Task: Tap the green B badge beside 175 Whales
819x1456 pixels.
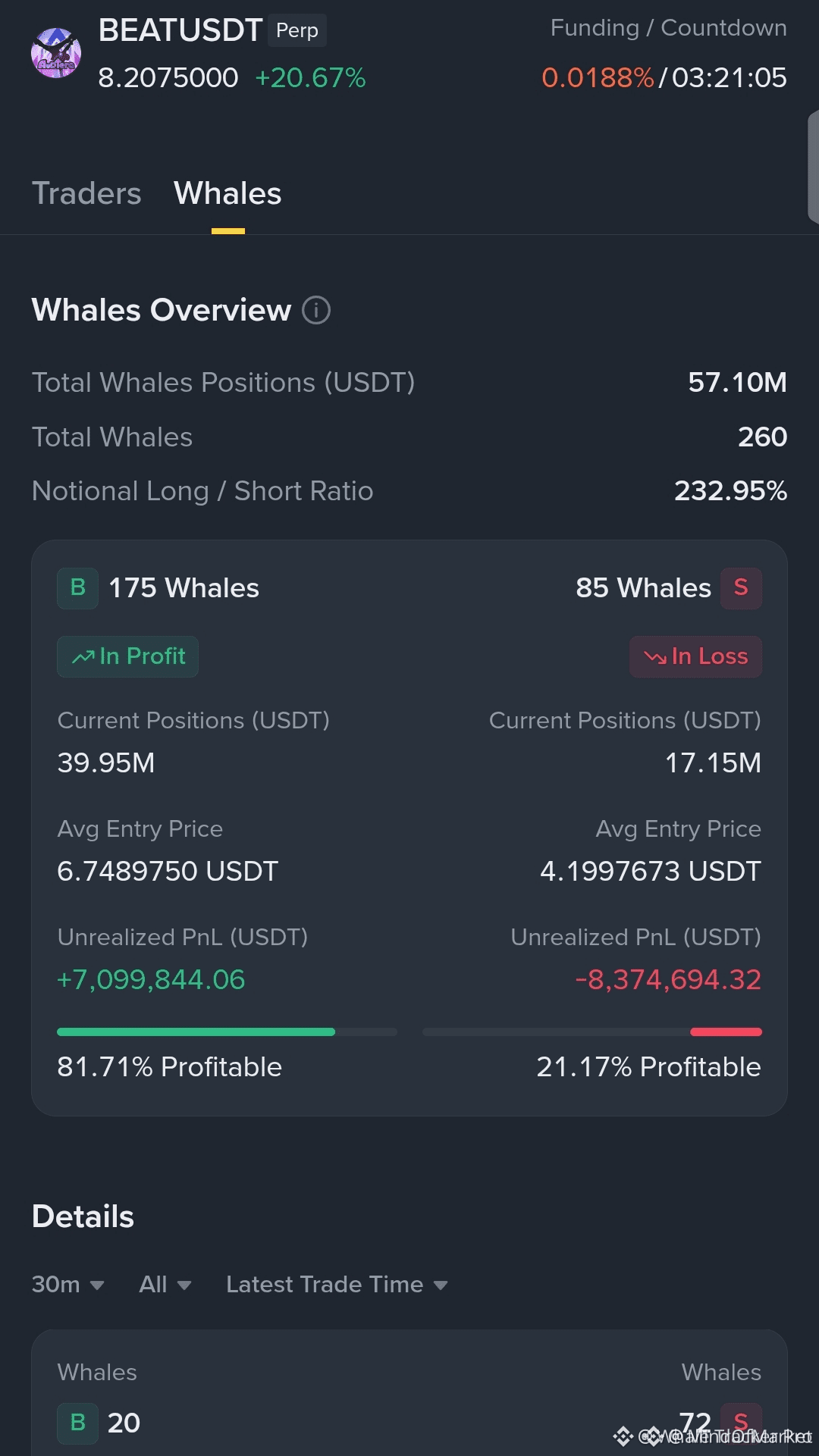Action: click(77, 588)
